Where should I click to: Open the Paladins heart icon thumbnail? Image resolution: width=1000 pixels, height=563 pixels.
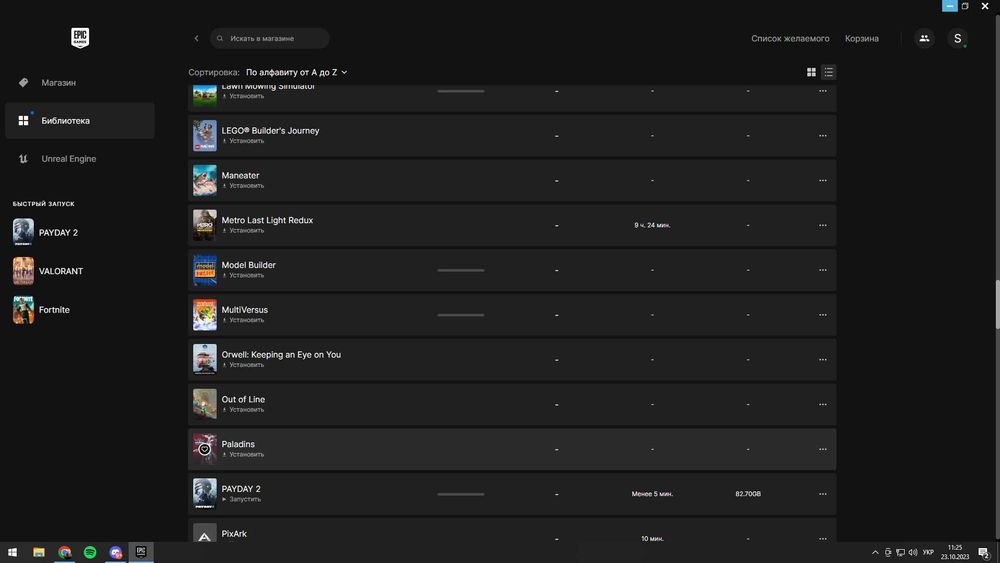205,449
